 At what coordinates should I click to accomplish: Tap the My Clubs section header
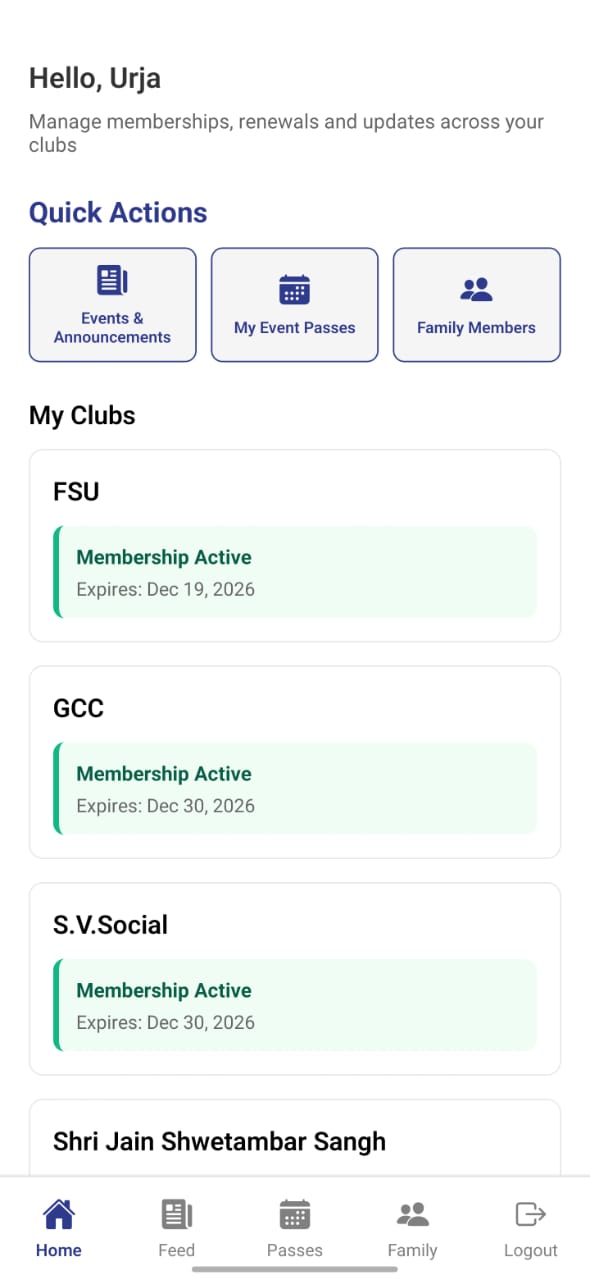tap(82, 415)
